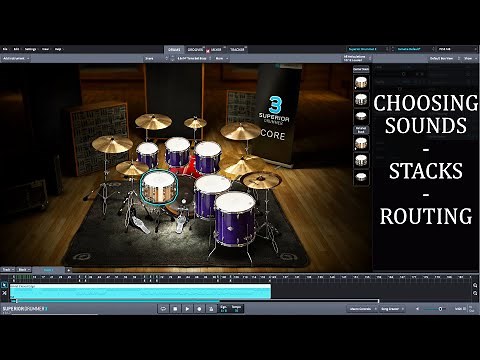Open the Show dropdown

point(470,58)
